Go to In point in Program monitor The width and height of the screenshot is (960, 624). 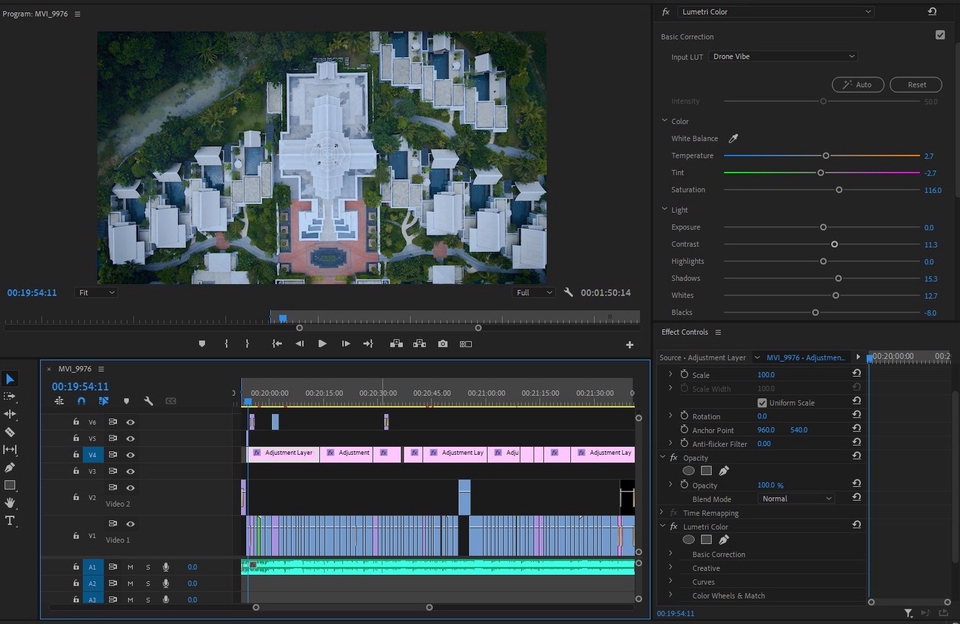[277, 344]
